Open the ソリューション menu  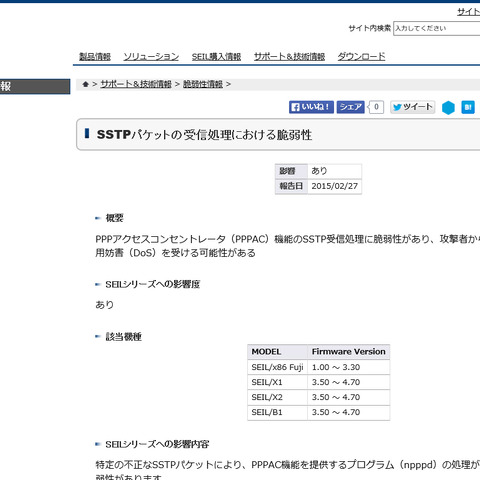click(151, 56)
